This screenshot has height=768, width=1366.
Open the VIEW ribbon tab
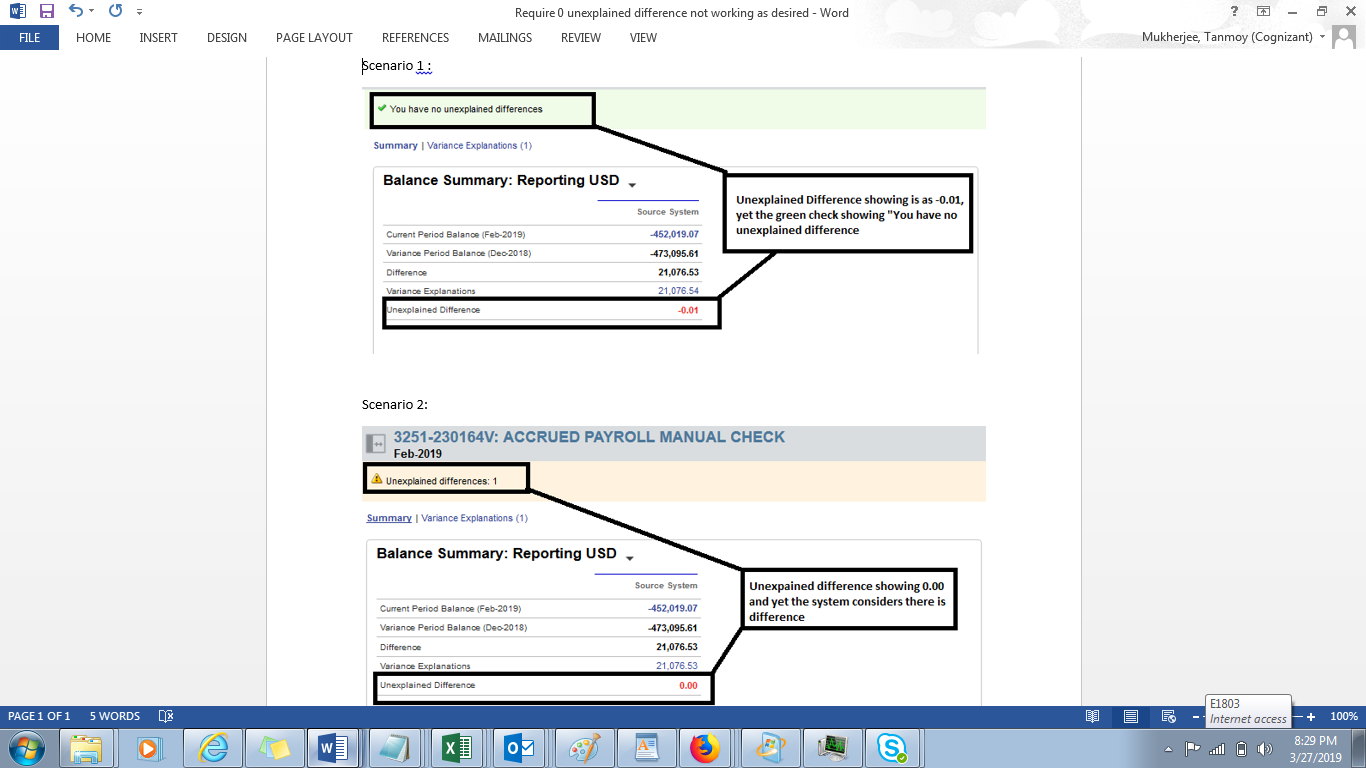tap(643, 38)
